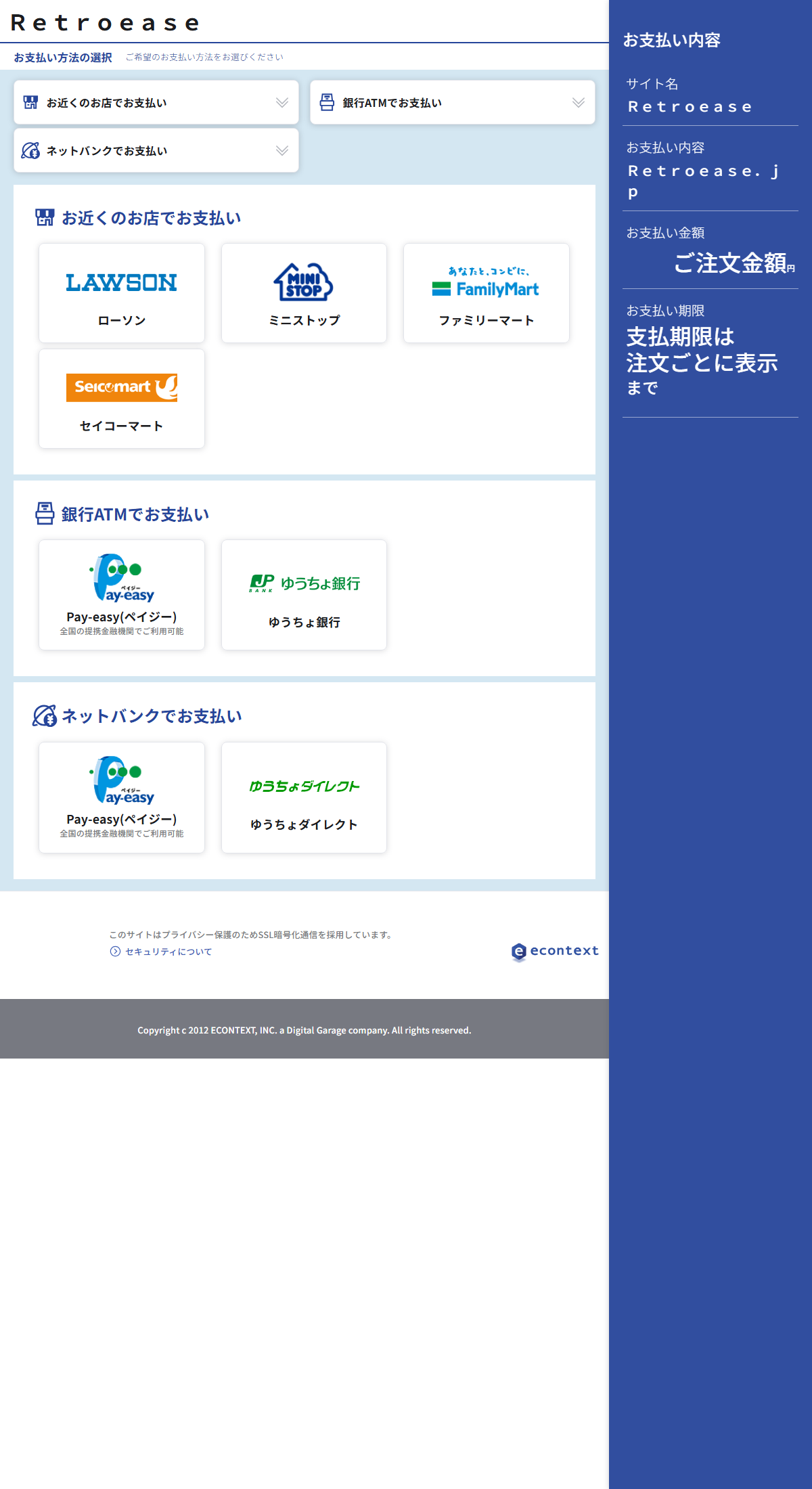Image resolution: width=812 pixels, height=1489 pixels.
Task: Click the Pay-easy logo under bank ATM section
Action: (x=122, y=578)
